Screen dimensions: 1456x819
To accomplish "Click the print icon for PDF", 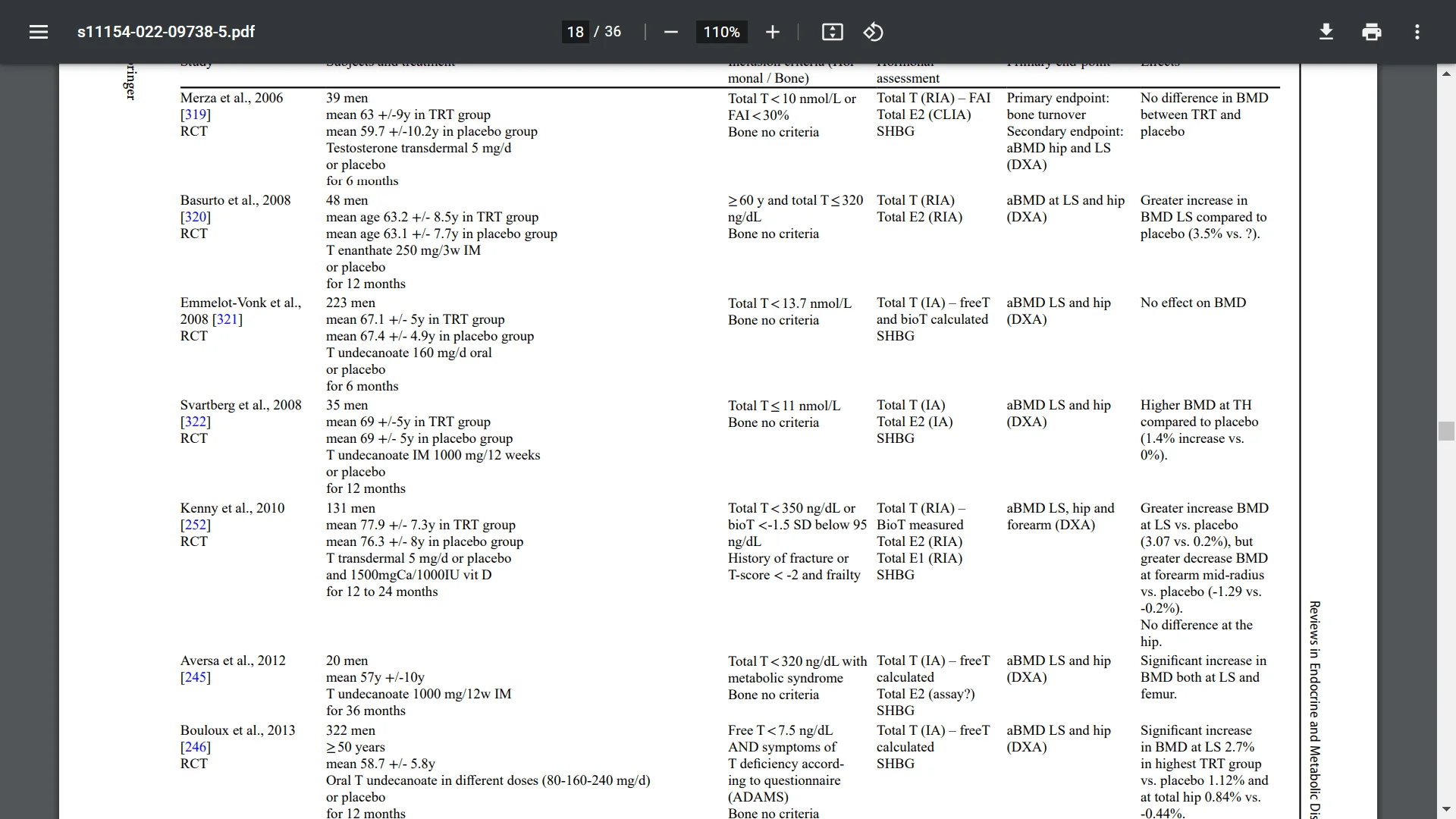I will point(1371,31).
